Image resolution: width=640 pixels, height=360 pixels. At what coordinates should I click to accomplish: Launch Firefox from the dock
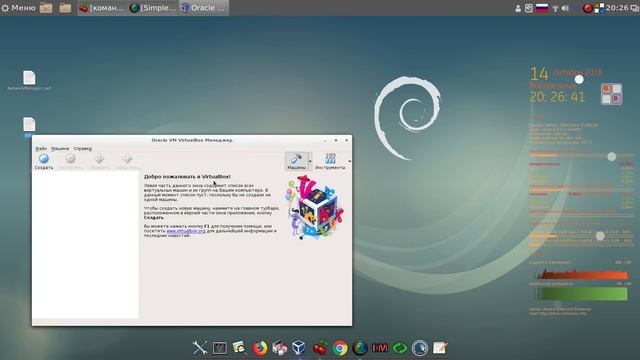click(260, 348)
